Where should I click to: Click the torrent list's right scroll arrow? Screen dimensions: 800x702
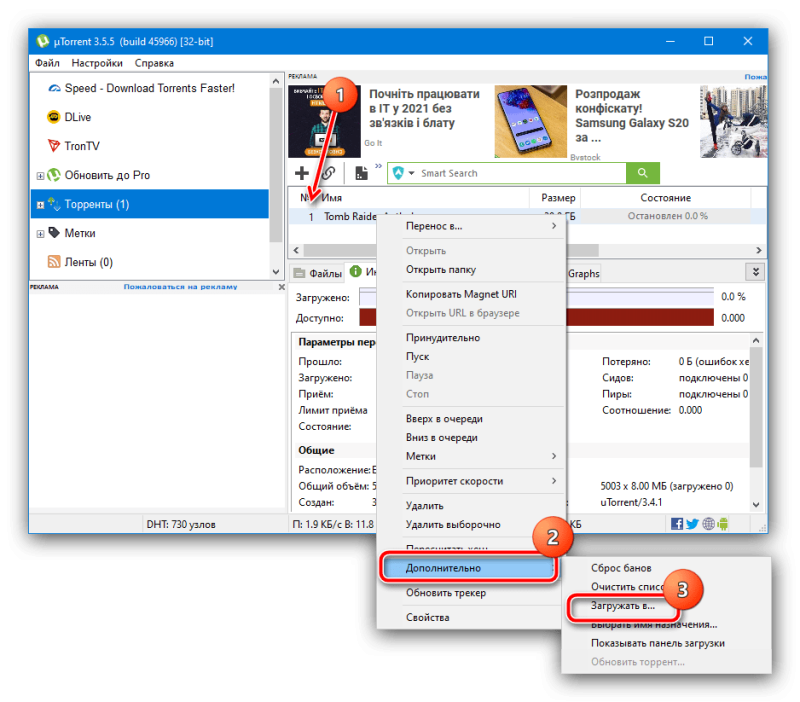point(759,250)
